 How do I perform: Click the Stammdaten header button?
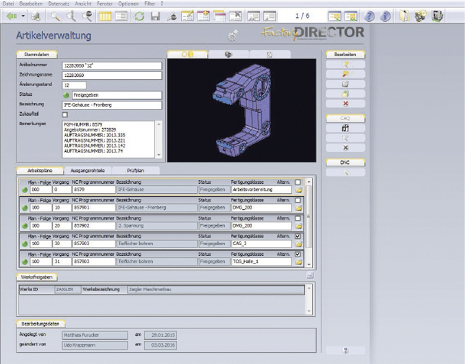point(37,54)
